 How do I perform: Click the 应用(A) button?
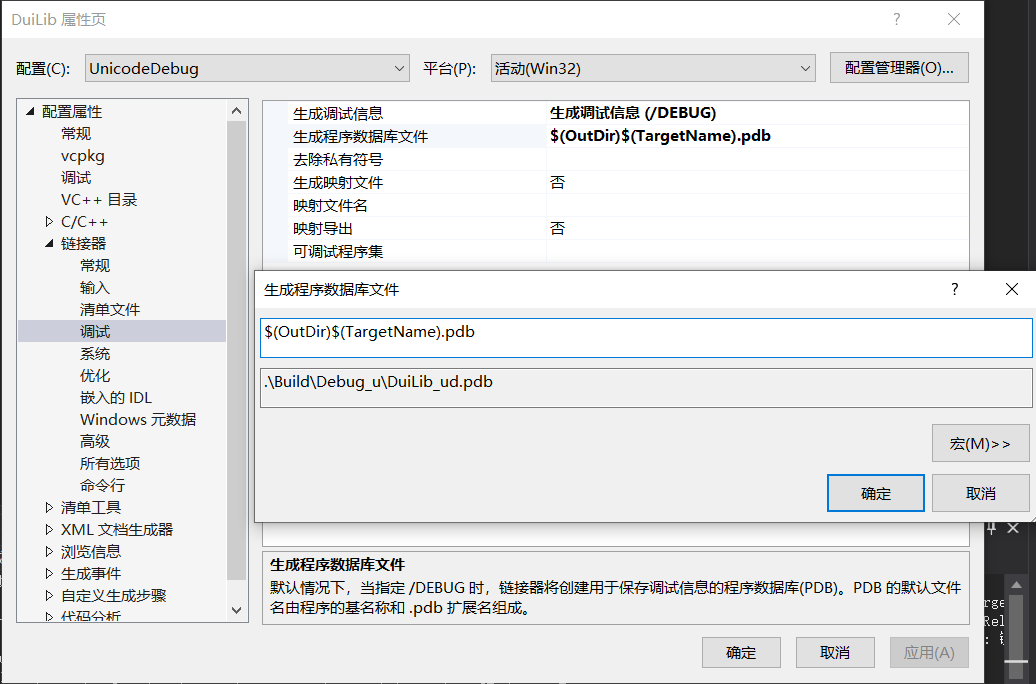[x=929, y=652]
